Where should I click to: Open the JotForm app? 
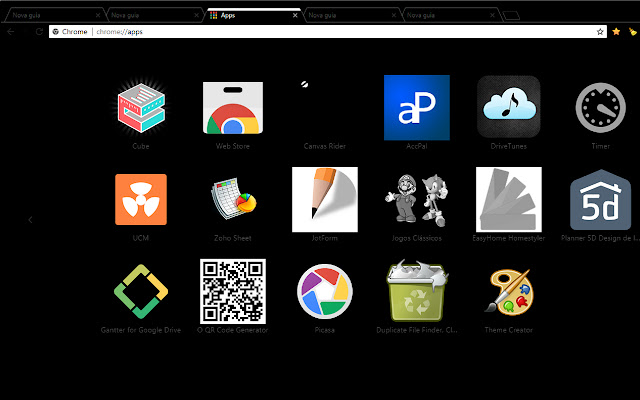[325, 200]
